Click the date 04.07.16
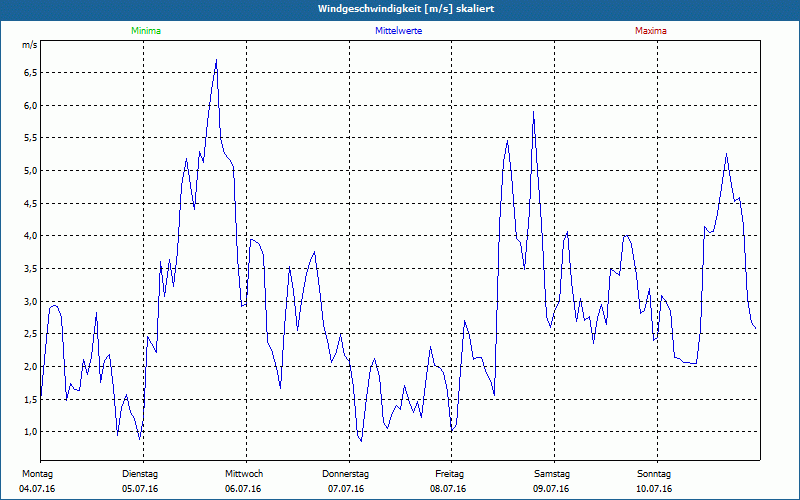Viewport: 800px width, 500px height. pos(37,489)
